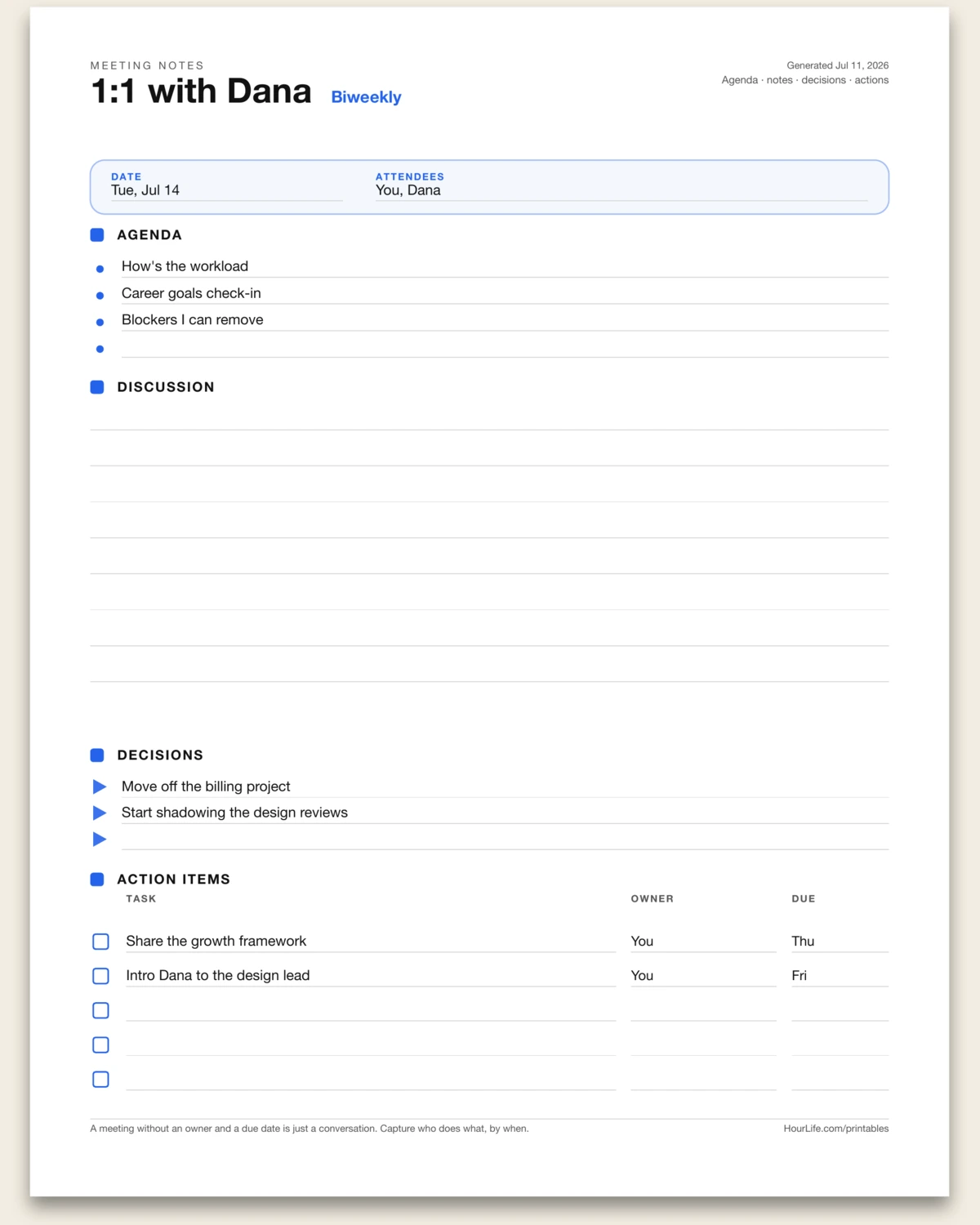The width and height of the screenshot is (980, 1225).
Task: Click the Attendees field 'You, Dana'
Action: coord(621,190)
